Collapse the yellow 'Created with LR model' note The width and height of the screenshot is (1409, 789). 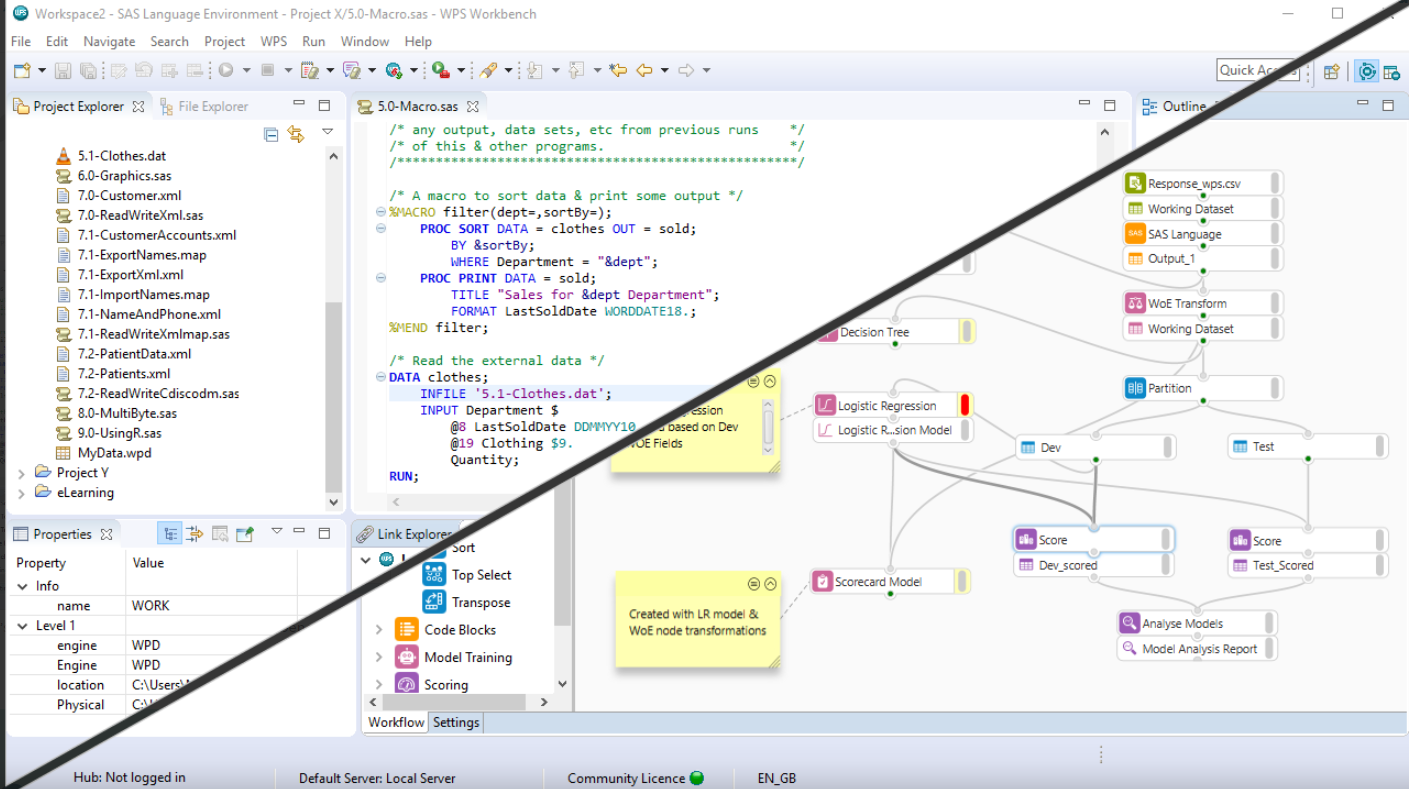pos(769,583)
